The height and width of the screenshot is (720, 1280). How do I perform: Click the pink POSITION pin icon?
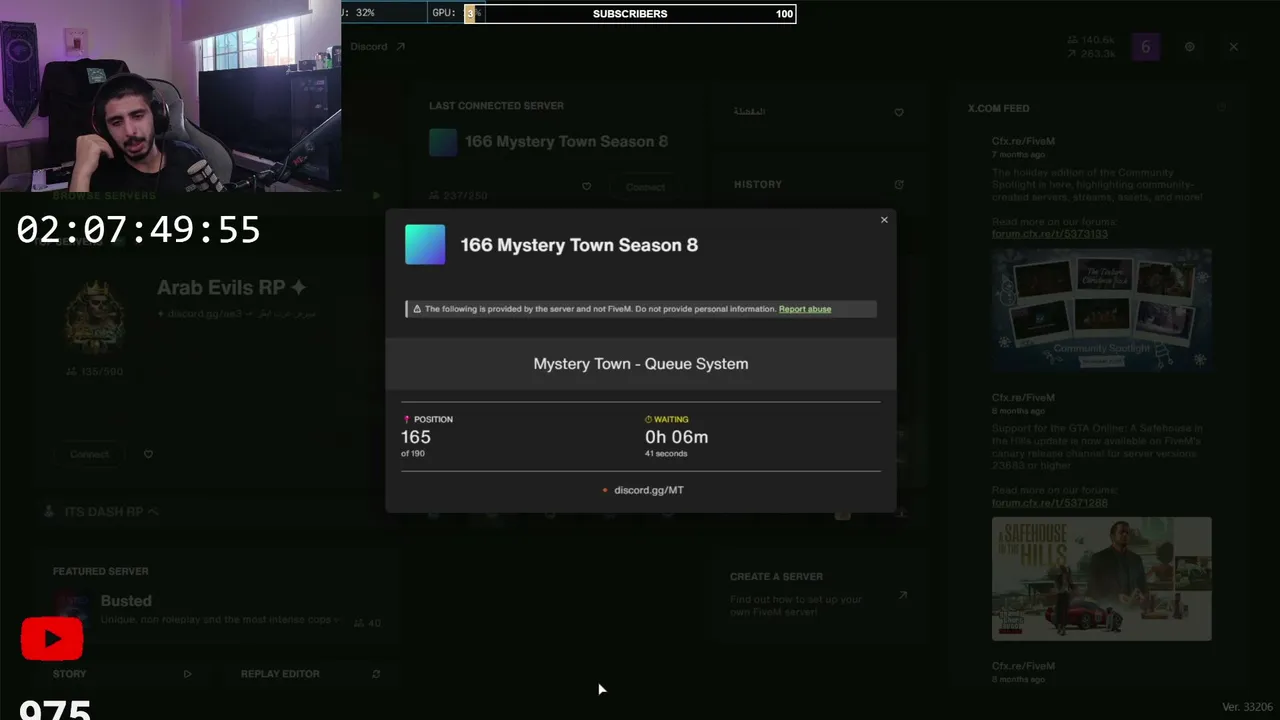tap(406, 420)
